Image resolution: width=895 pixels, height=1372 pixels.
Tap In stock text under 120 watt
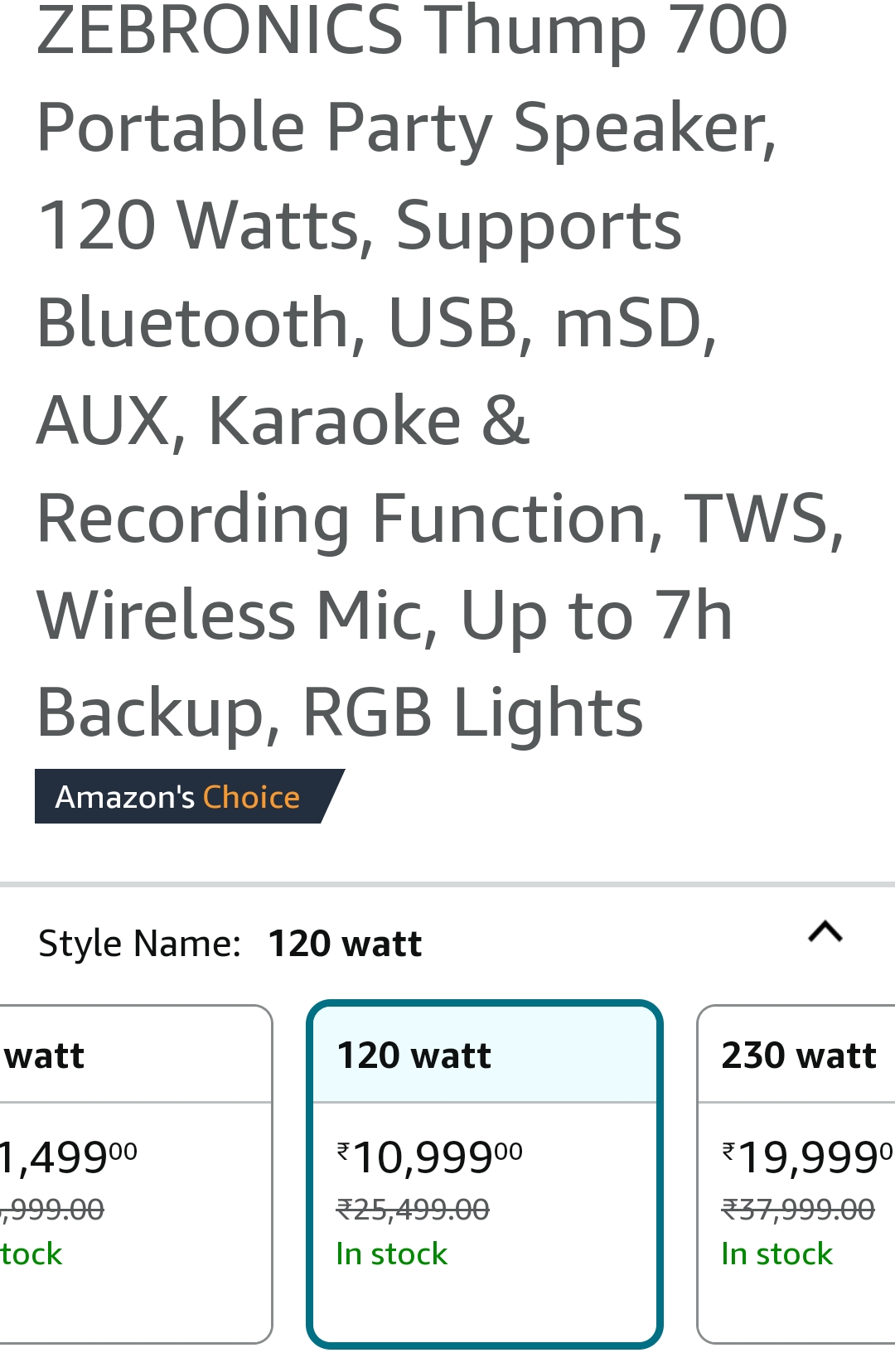[391, 1254]
